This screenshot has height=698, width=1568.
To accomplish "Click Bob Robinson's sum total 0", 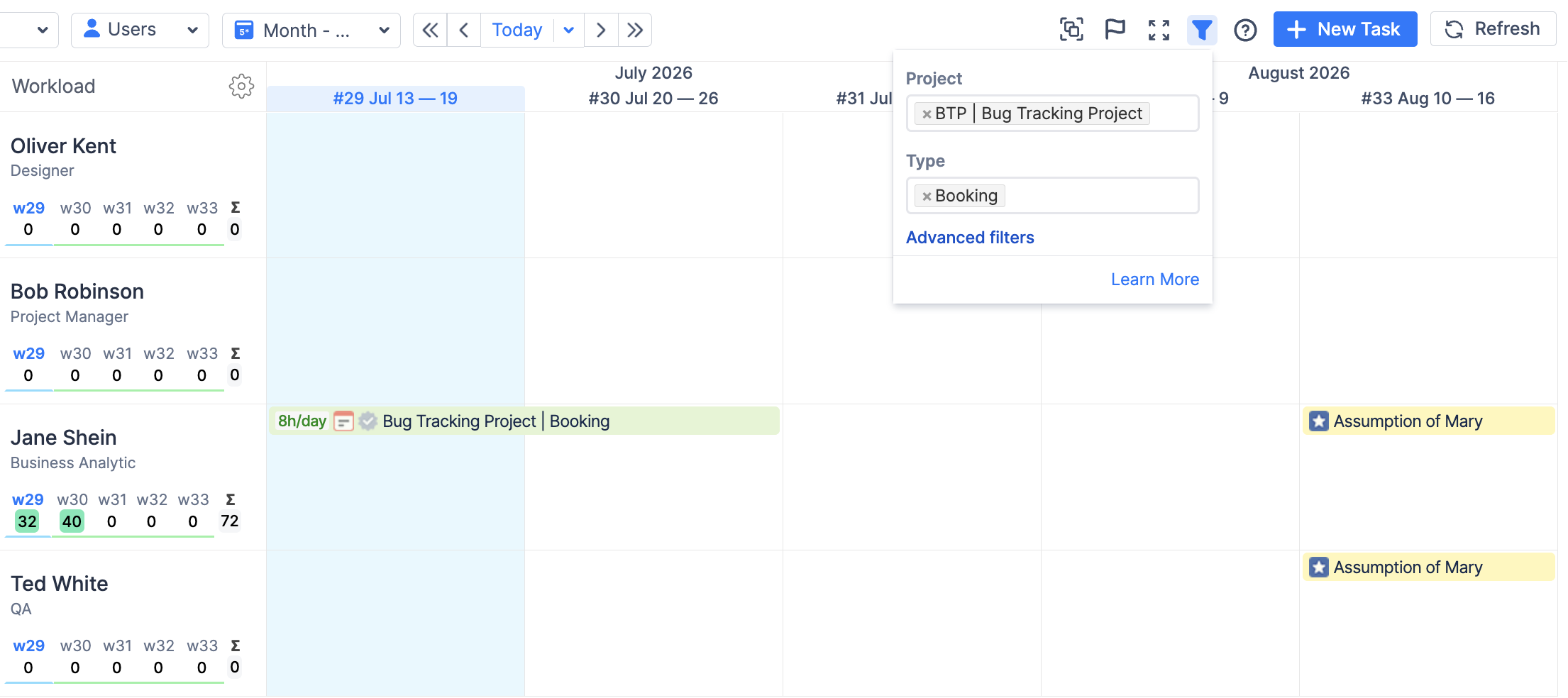I will click(235, 375).
